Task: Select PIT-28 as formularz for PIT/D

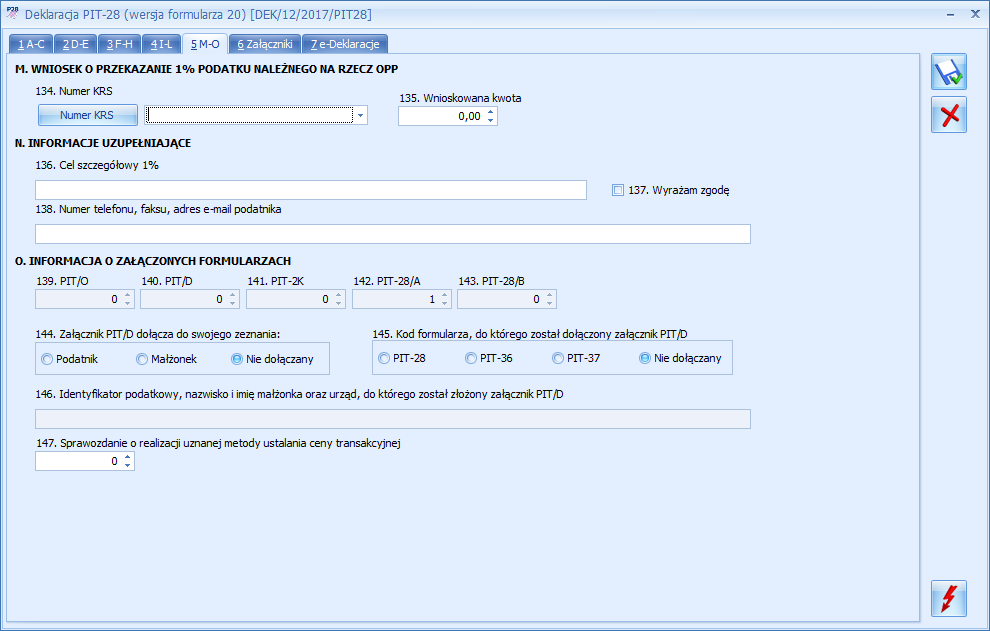Action: [x=383, y=358]
